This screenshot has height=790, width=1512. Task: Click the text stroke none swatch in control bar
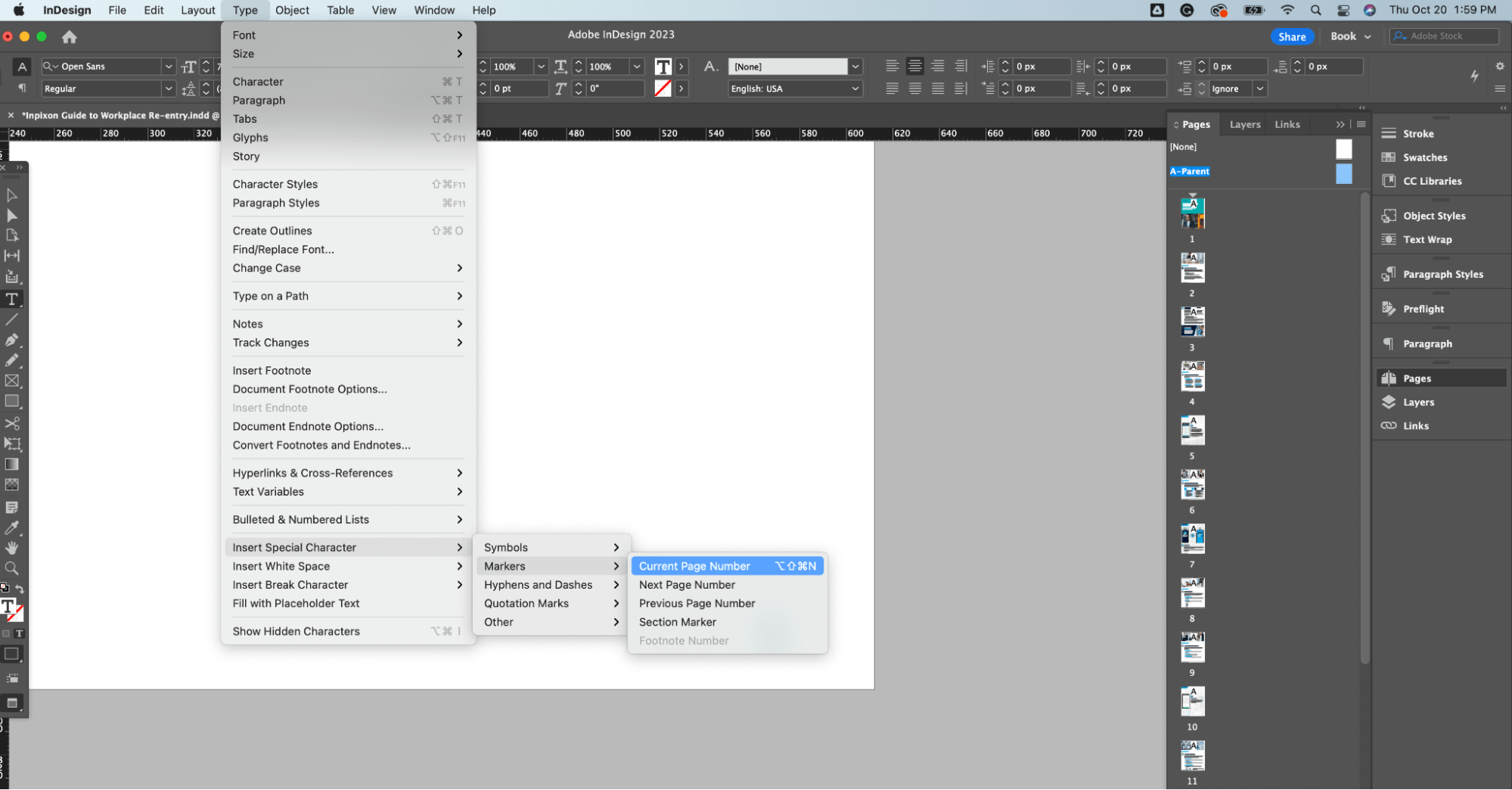(x=663, y=89)
